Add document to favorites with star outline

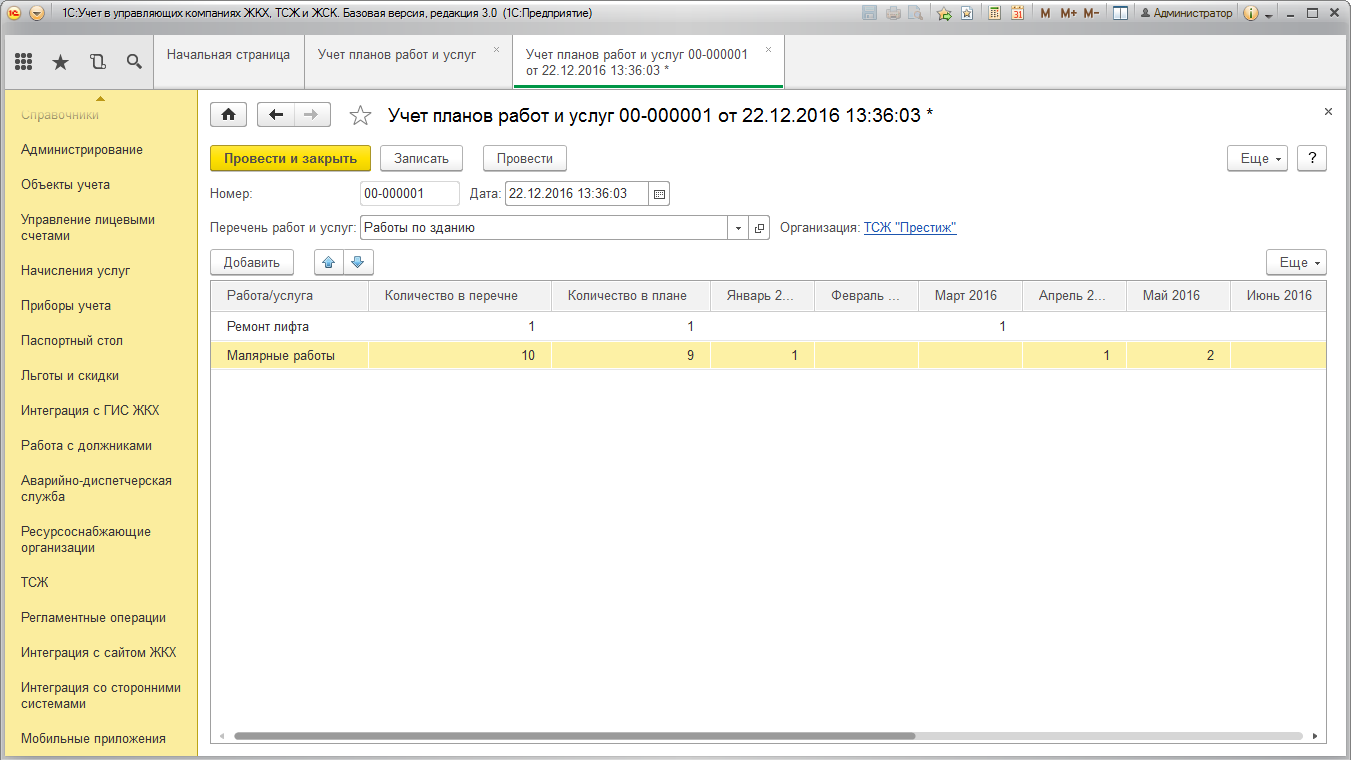point(360,116)
